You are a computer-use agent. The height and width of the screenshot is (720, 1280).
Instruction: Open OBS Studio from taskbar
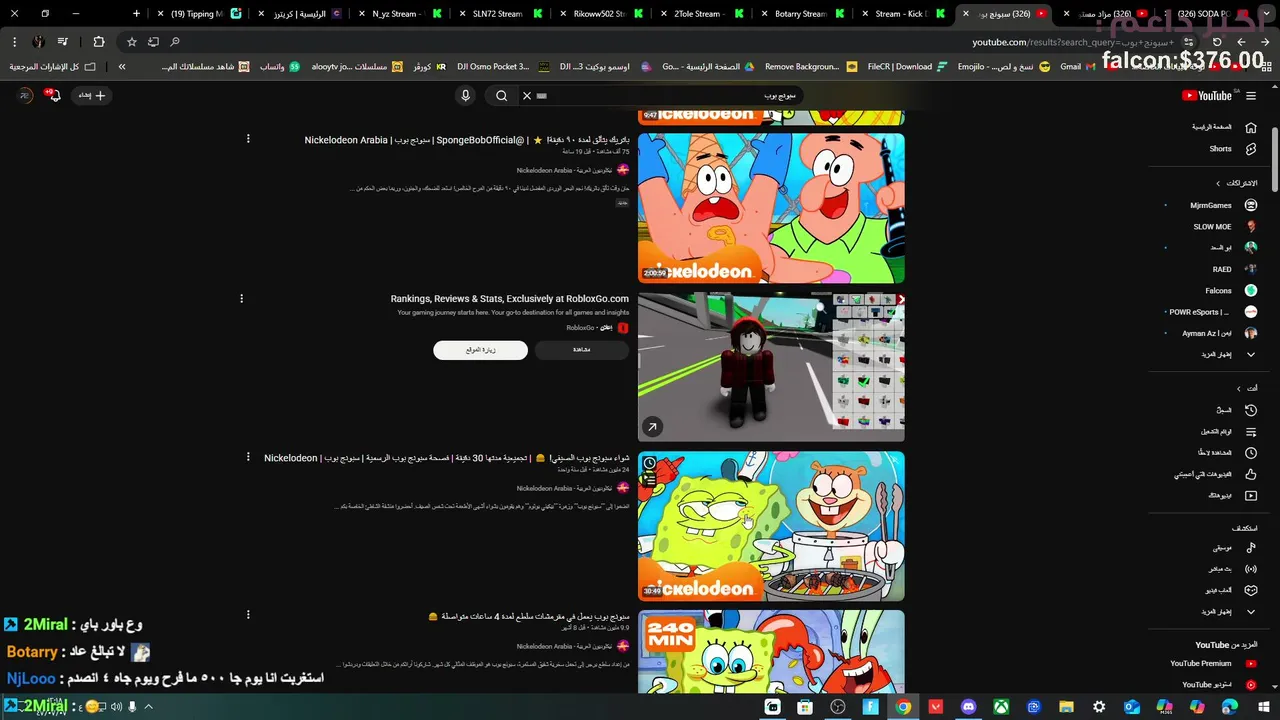pyautogui.click(x=838, y=707)
